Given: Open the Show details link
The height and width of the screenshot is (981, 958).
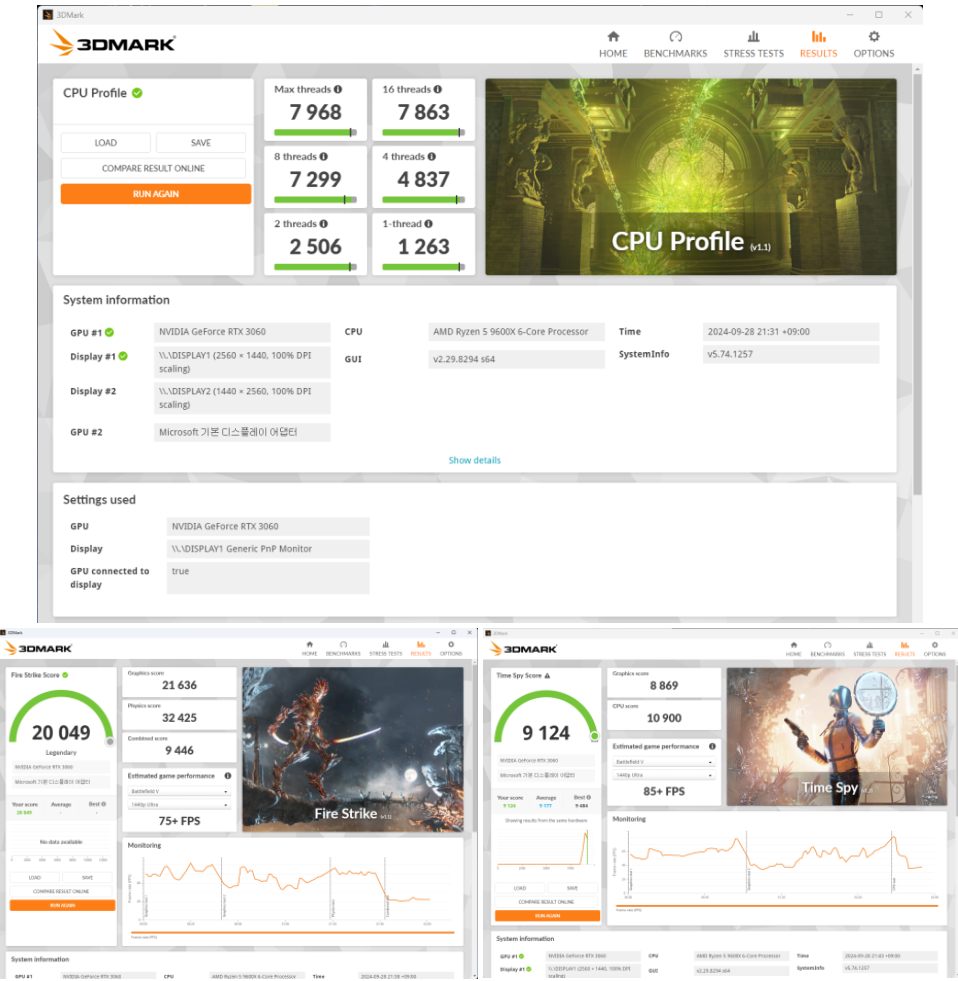Looking at the screenshot, I should pyautogui.click(x=474, y=460).
